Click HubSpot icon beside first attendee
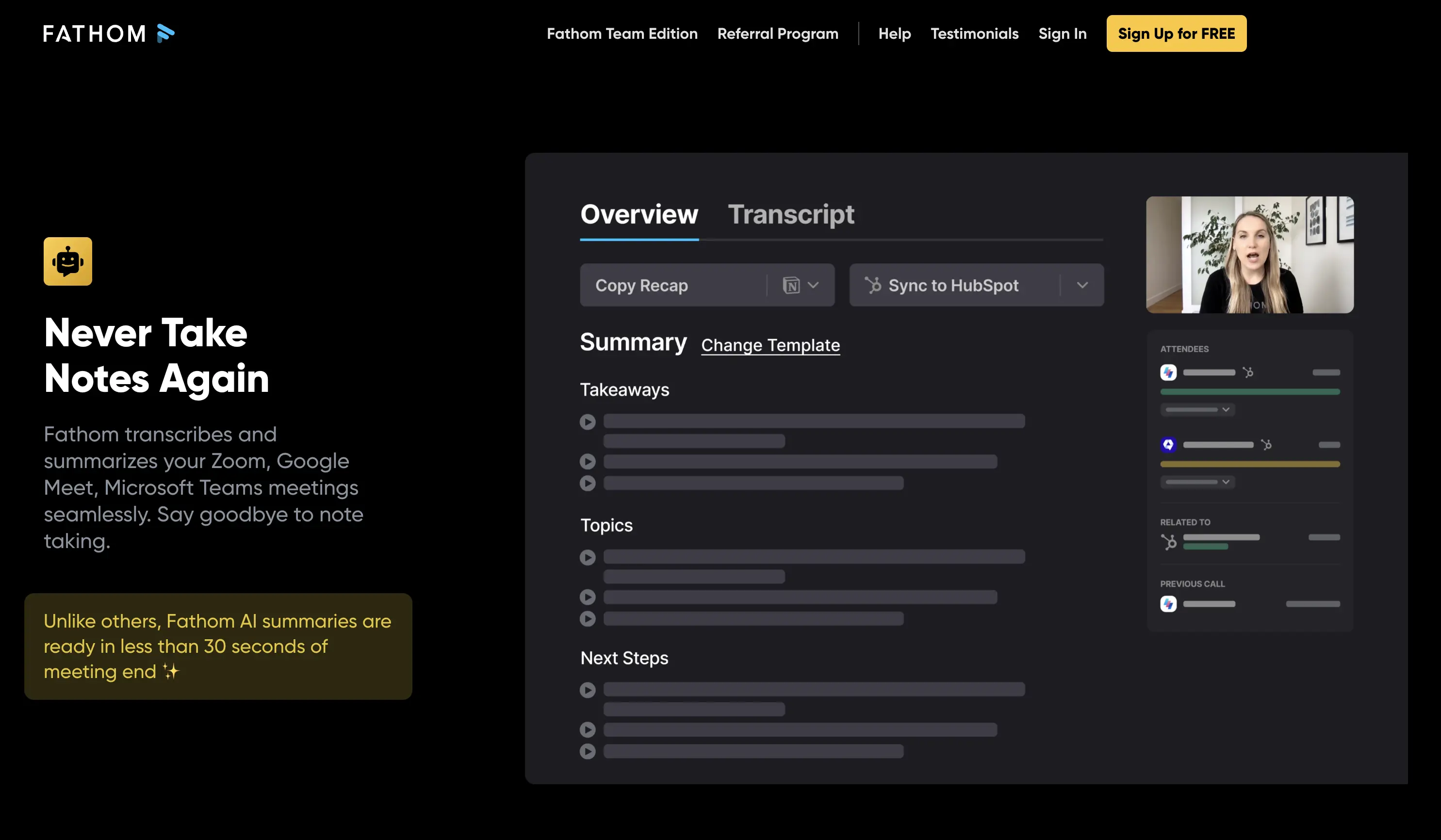Screen dimensions: 1441x840 1248,372
